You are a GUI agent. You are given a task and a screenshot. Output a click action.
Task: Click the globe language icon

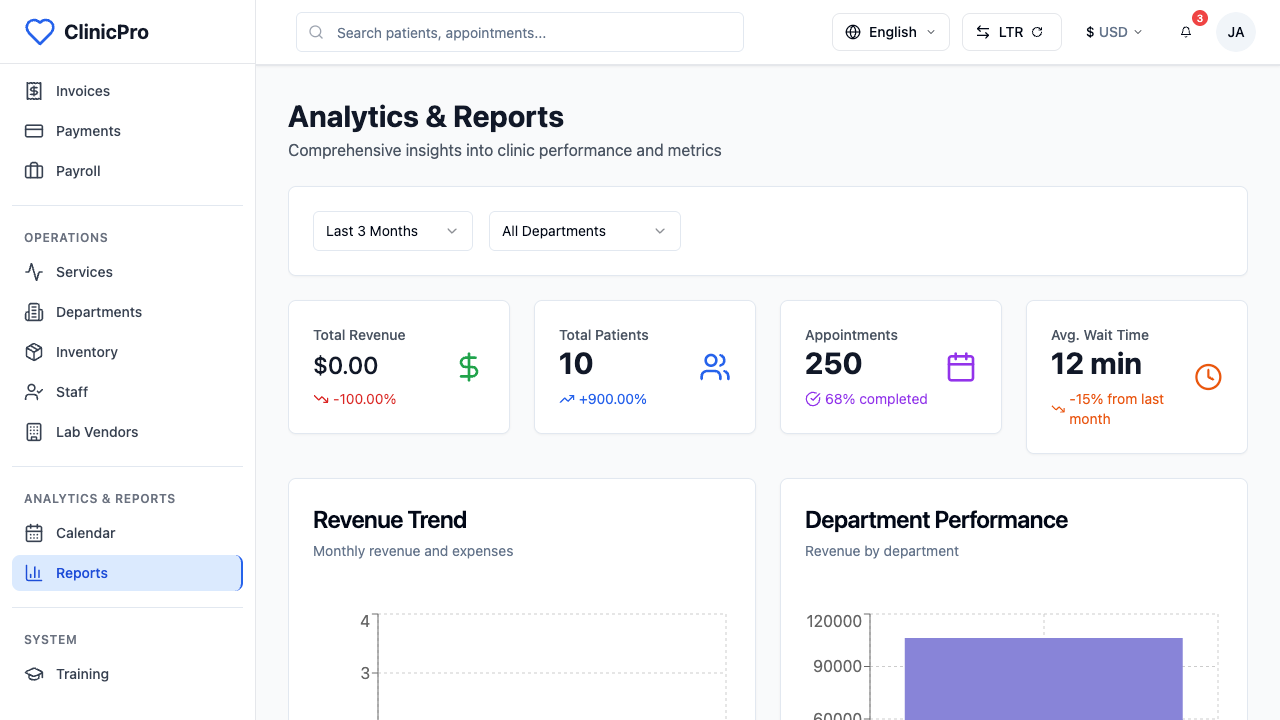pos(853,32)
